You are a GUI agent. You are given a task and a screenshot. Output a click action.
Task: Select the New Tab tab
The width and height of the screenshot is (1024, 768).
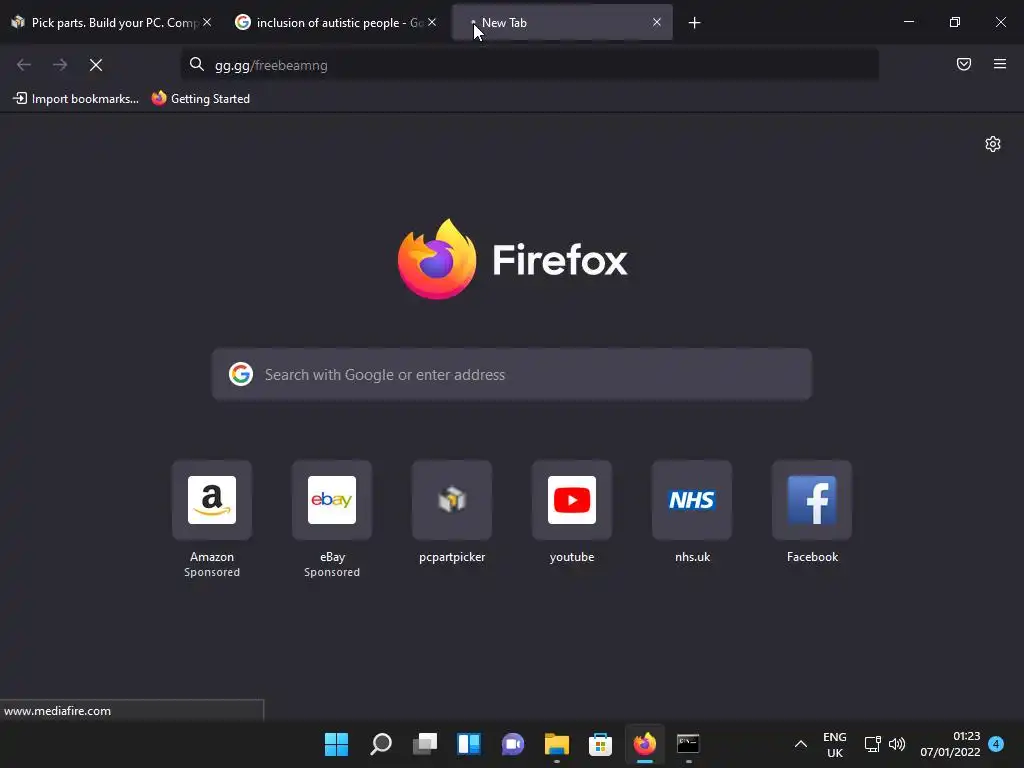(562, 23)
